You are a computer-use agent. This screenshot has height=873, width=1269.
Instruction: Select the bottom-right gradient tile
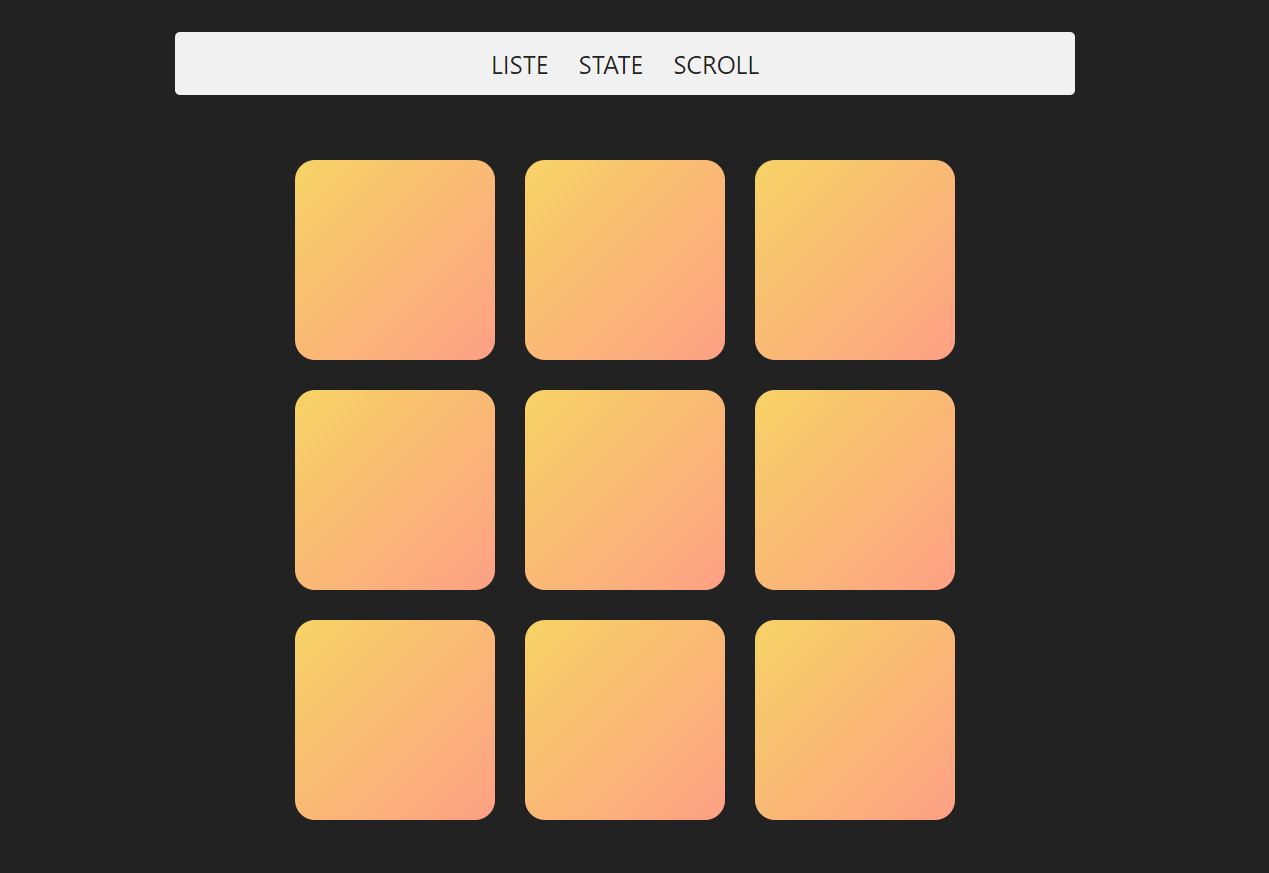point(854,719)
